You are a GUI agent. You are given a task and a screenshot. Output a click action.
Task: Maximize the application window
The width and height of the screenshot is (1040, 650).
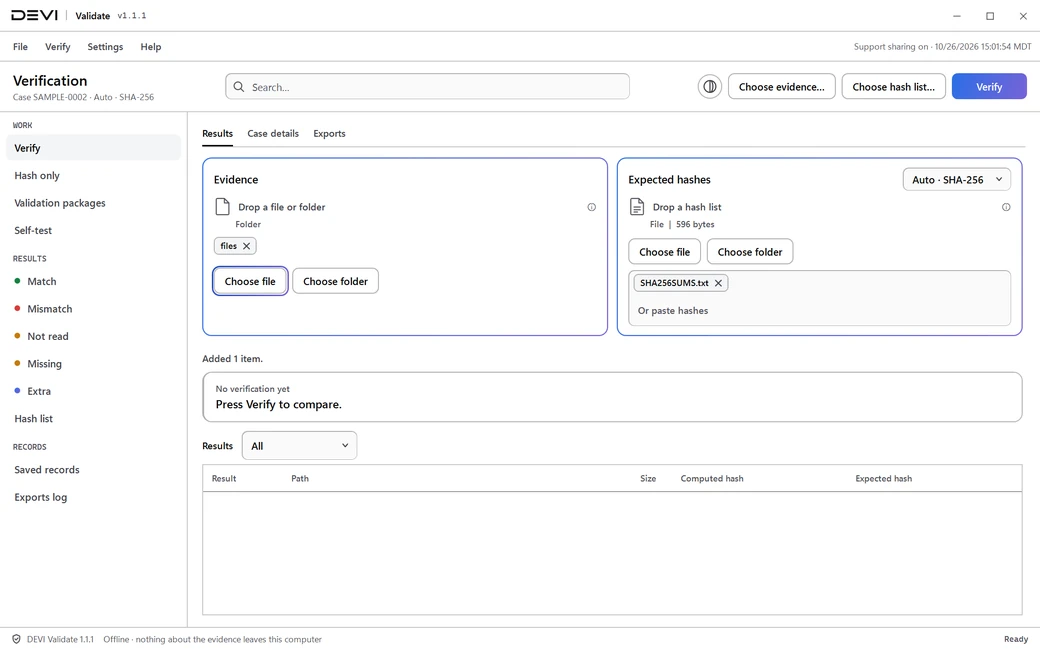[x=990, y=16]
